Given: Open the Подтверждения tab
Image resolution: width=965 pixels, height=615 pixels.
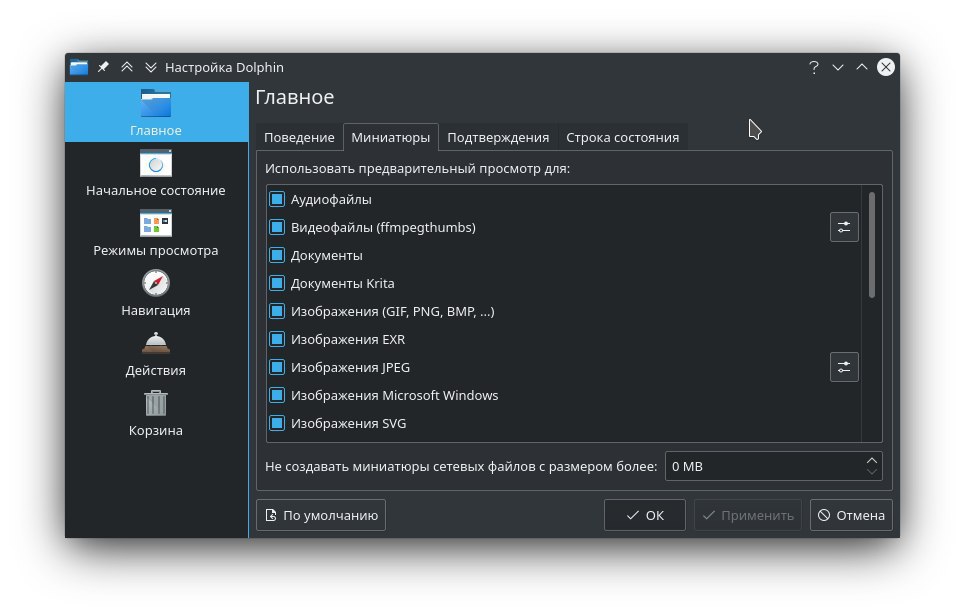Looking at the screenshot, I should (498, 137).
